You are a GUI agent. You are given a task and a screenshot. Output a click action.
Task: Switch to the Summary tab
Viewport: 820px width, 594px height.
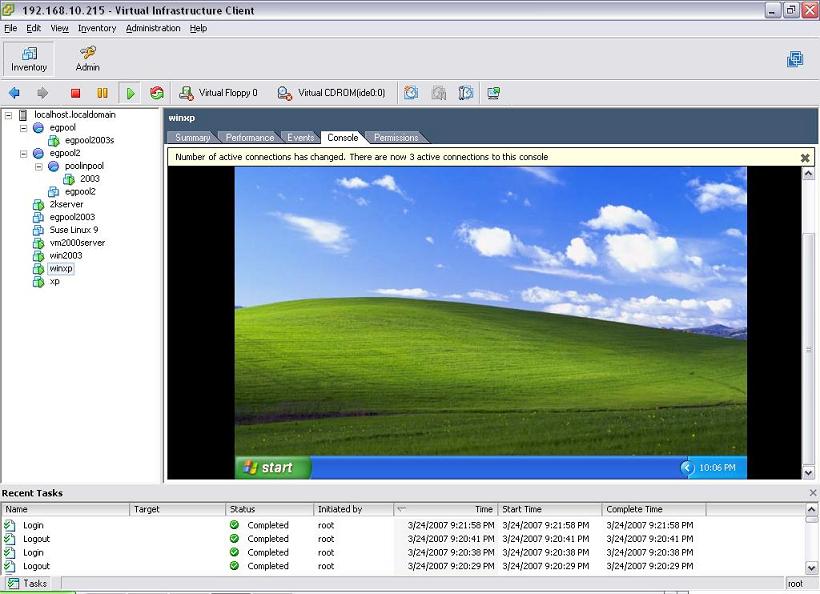tap(192, 138)
